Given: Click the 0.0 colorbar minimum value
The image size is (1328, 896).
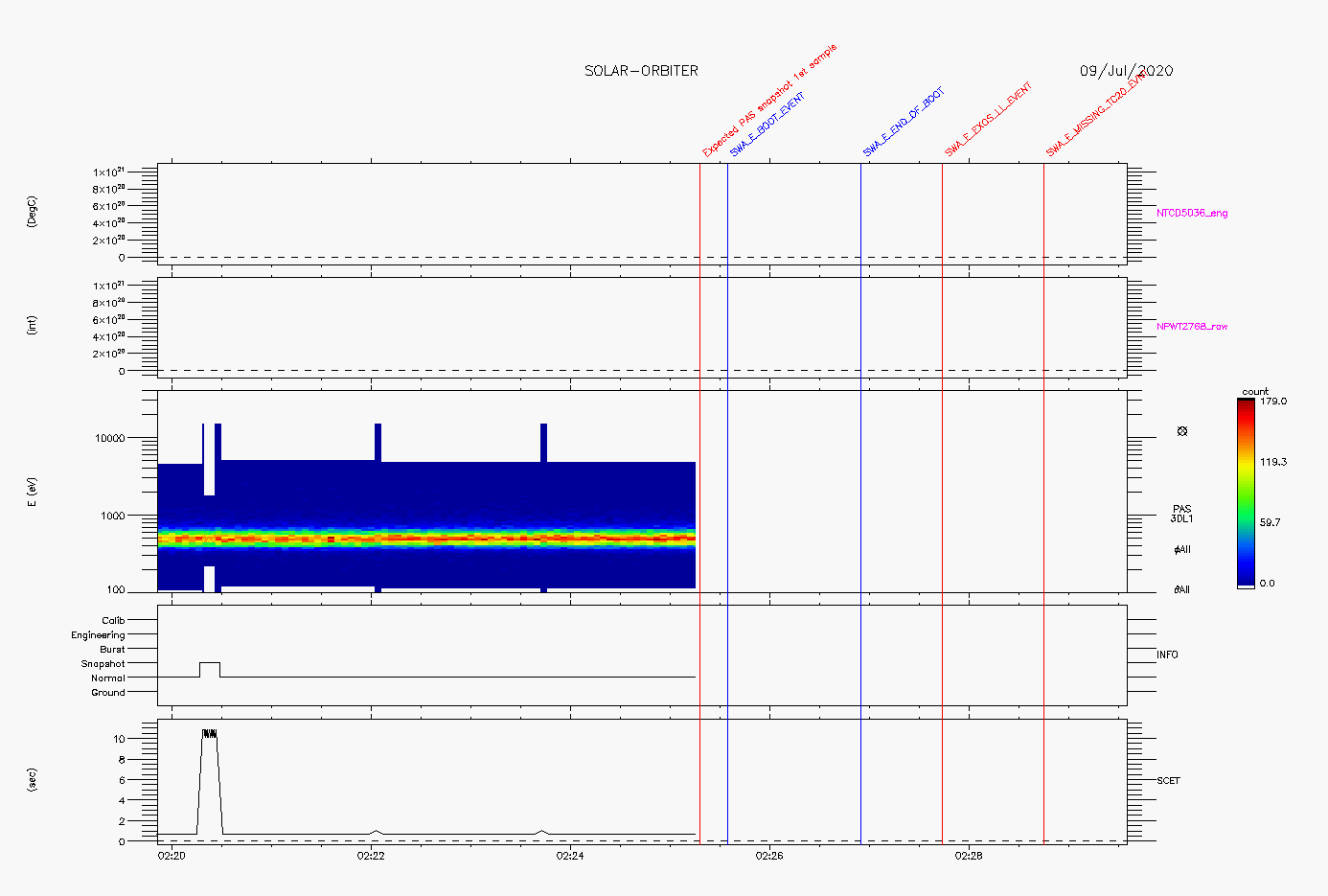Looking at the screenshot, I should [x=1268, y=583].
